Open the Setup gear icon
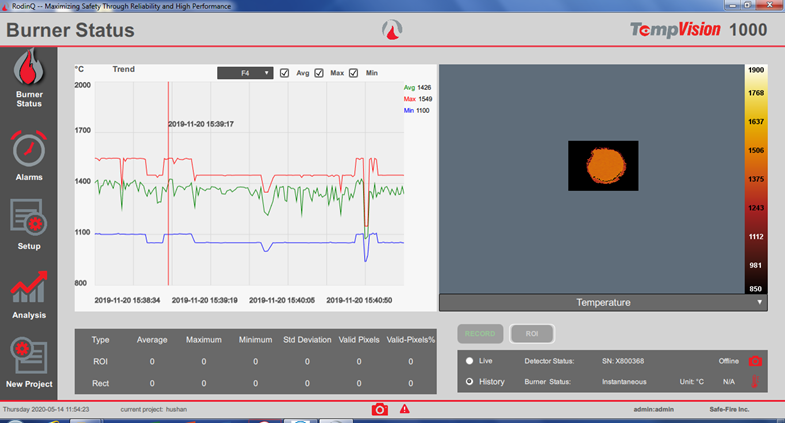This screenshot has height=423, width=785. [29, 217]
